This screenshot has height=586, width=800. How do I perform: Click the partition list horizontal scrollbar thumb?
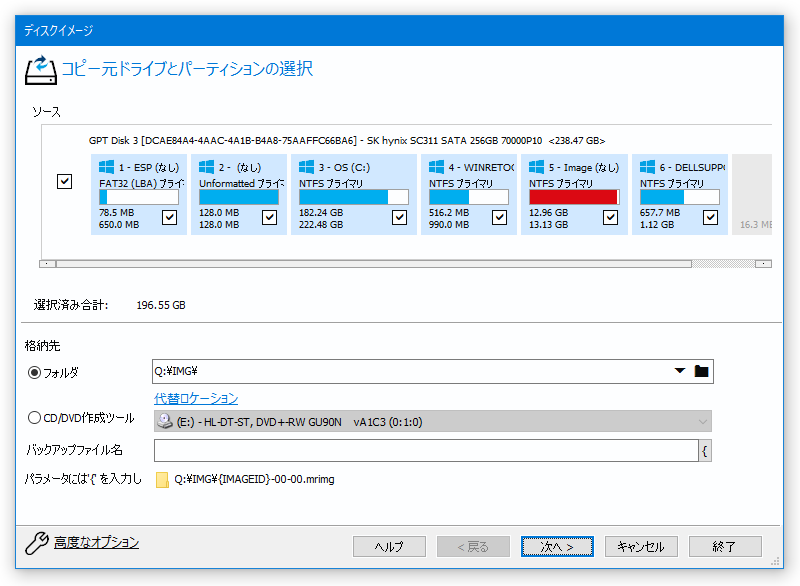(x=374, y=264)
